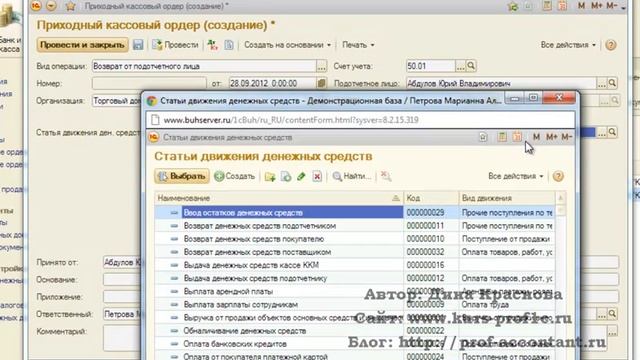Viewport: 640px width, 360px height.
Task: Select row Выдача денежных средств кассе ККМ
Action: click(355, 265)
